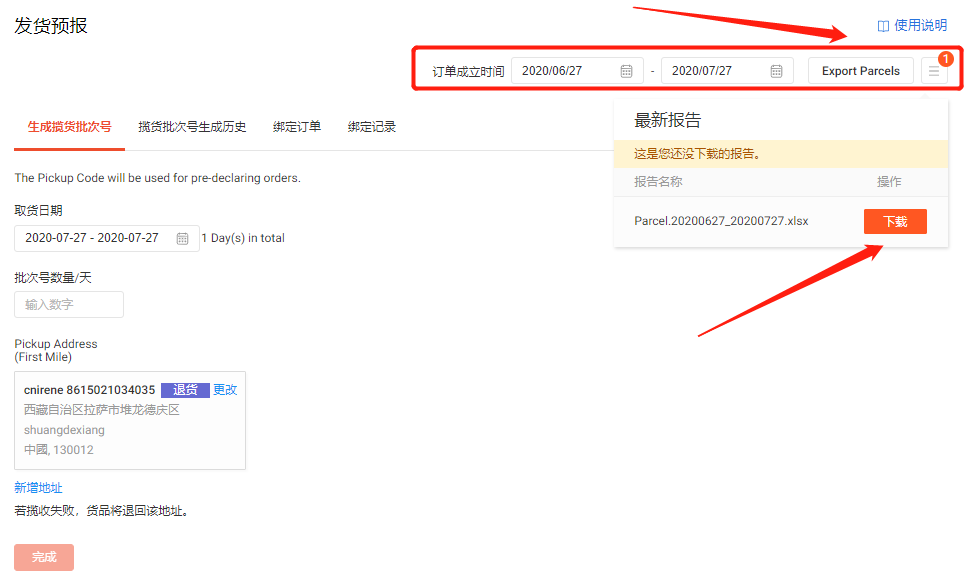Screen dimensions: 965x581
Task: Click the 若揽收失败 return notice text
Action: click(x=102, y=511)
